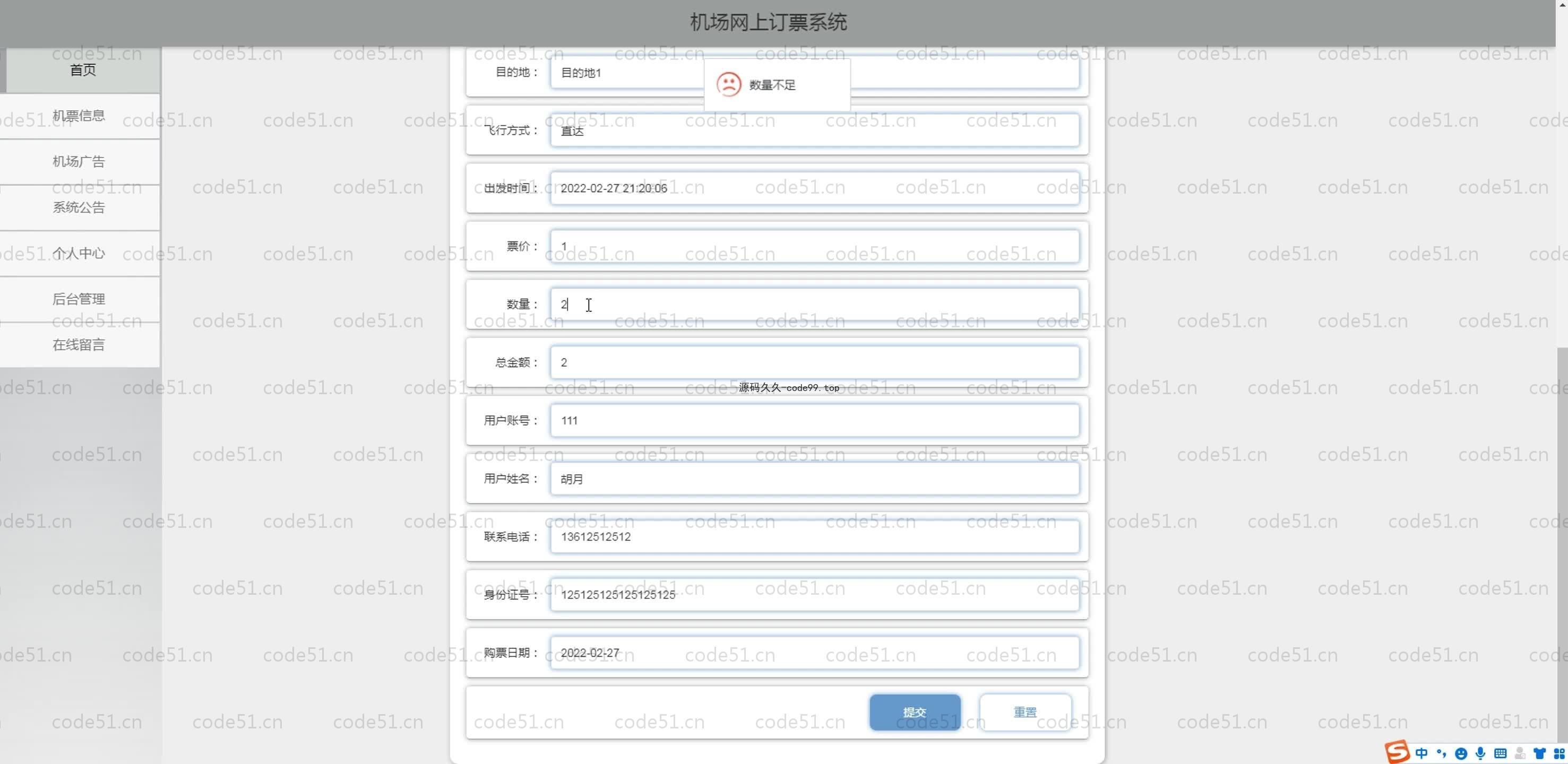Screen dimensions: 1568x764
Task: Click the 总金额 total field
Action: pyautogui.click(x=814, y=362)
